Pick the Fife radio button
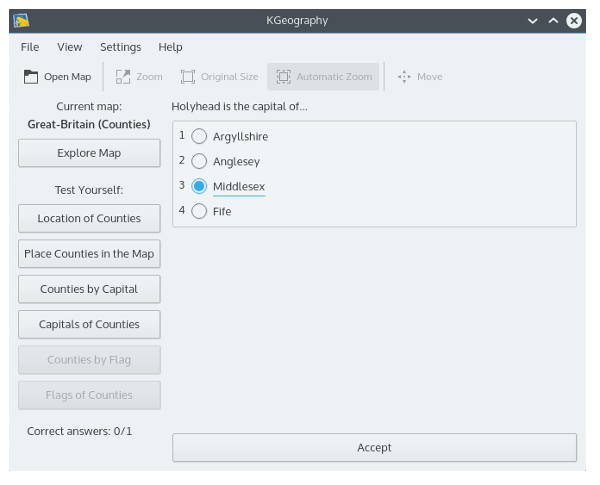The width and height of the screenshot is (600, 485). pyautogui.click(x=199, y=211)
